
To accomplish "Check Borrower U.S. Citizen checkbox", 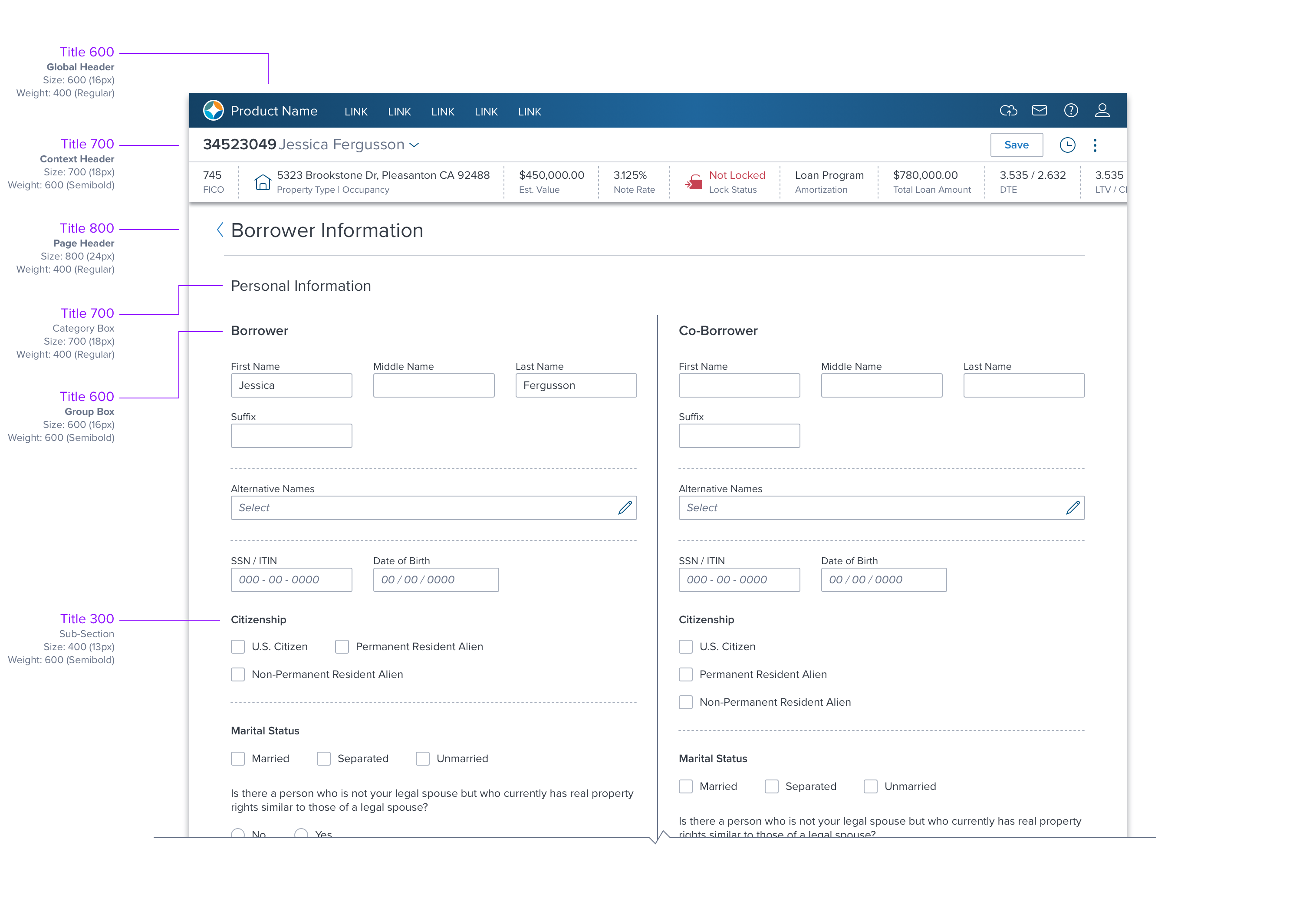I will [238, 646].
